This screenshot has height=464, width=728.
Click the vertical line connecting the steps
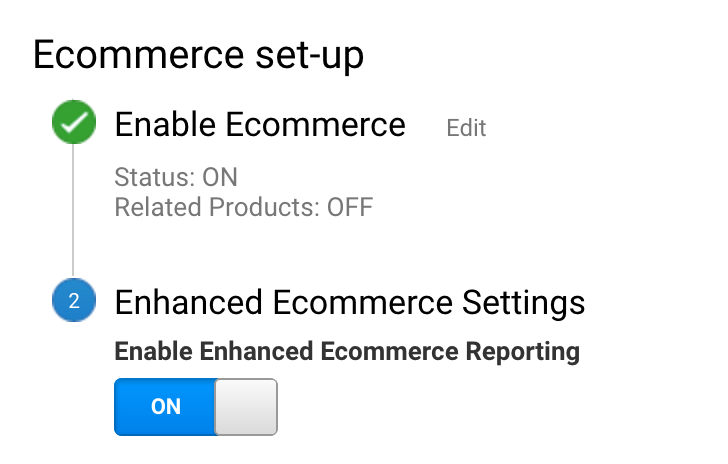point(73,211)
